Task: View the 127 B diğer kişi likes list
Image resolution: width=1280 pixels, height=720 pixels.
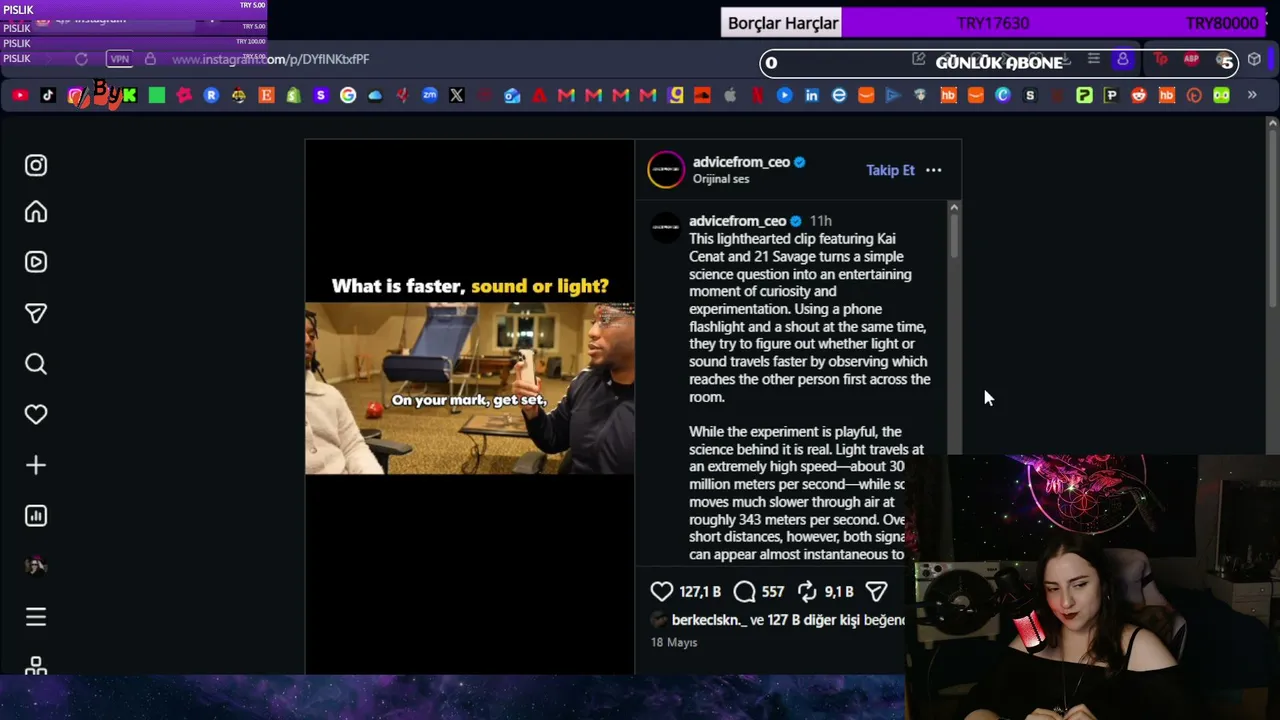Action: [x=814, y=620]
